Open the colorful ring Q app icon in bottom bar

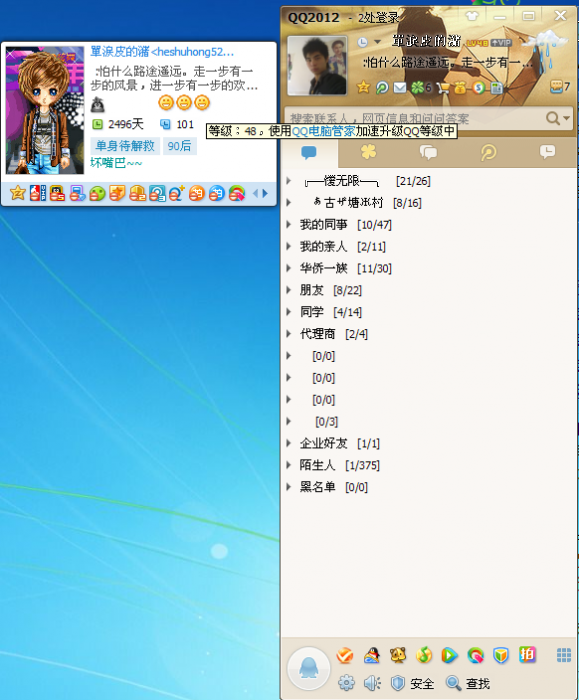(x=475, y=655)
